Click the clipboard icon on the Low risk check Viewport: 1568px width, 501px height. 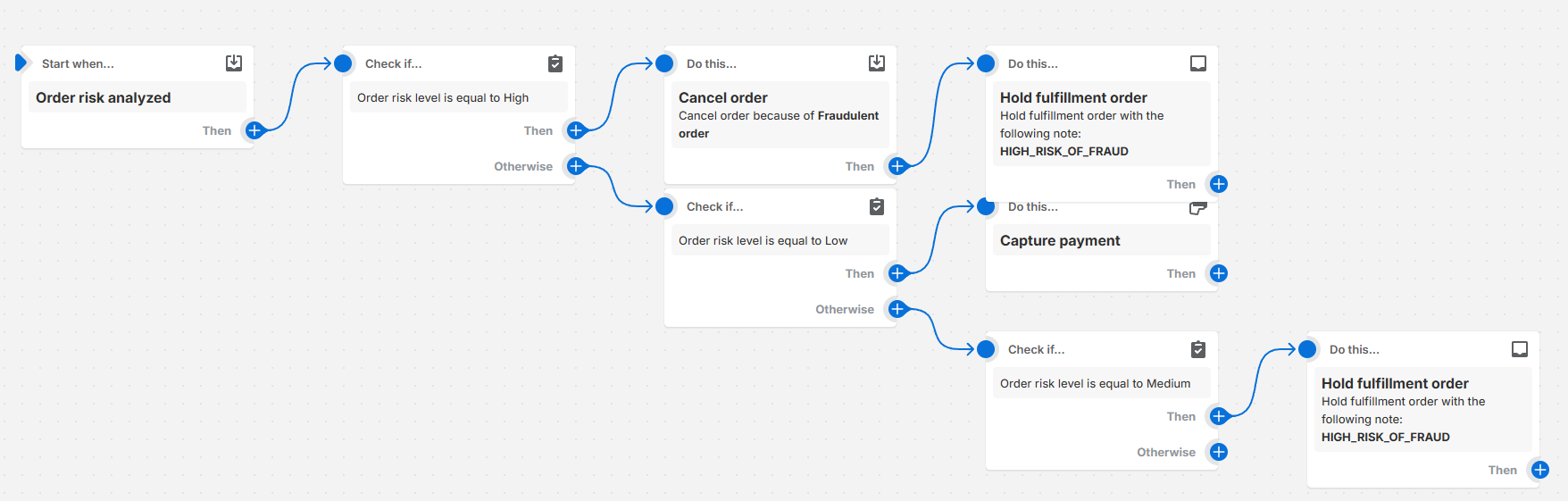(877, 206)
